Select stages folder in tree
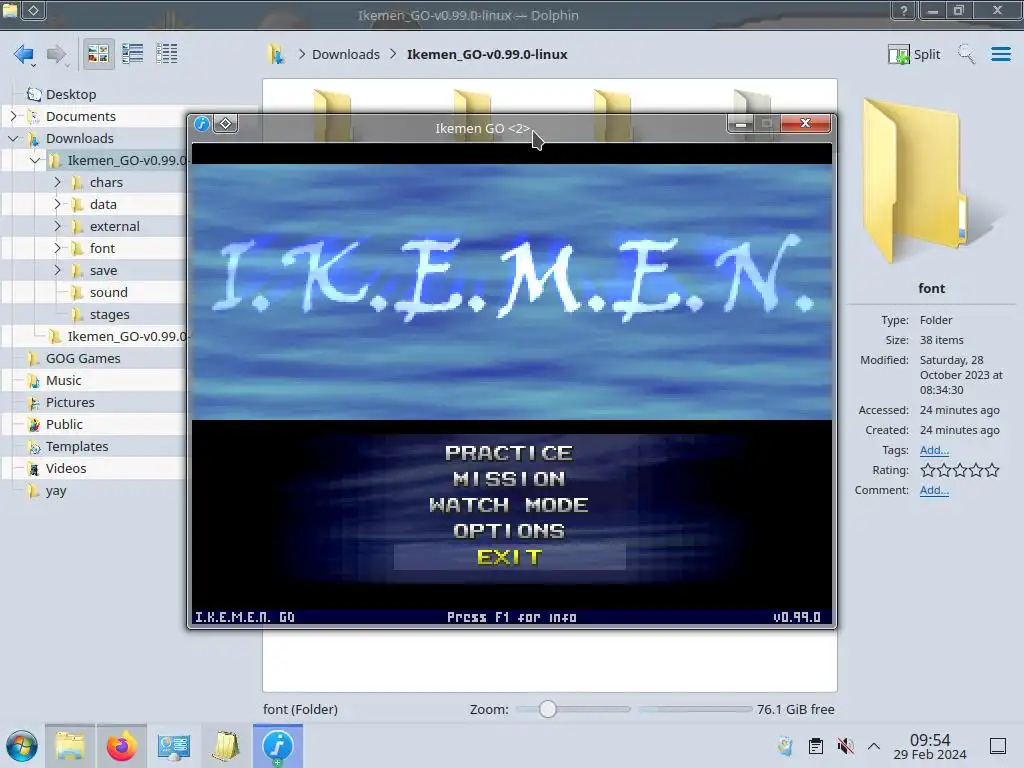This screenshot has width=1024, height=768. coord(110,314)
